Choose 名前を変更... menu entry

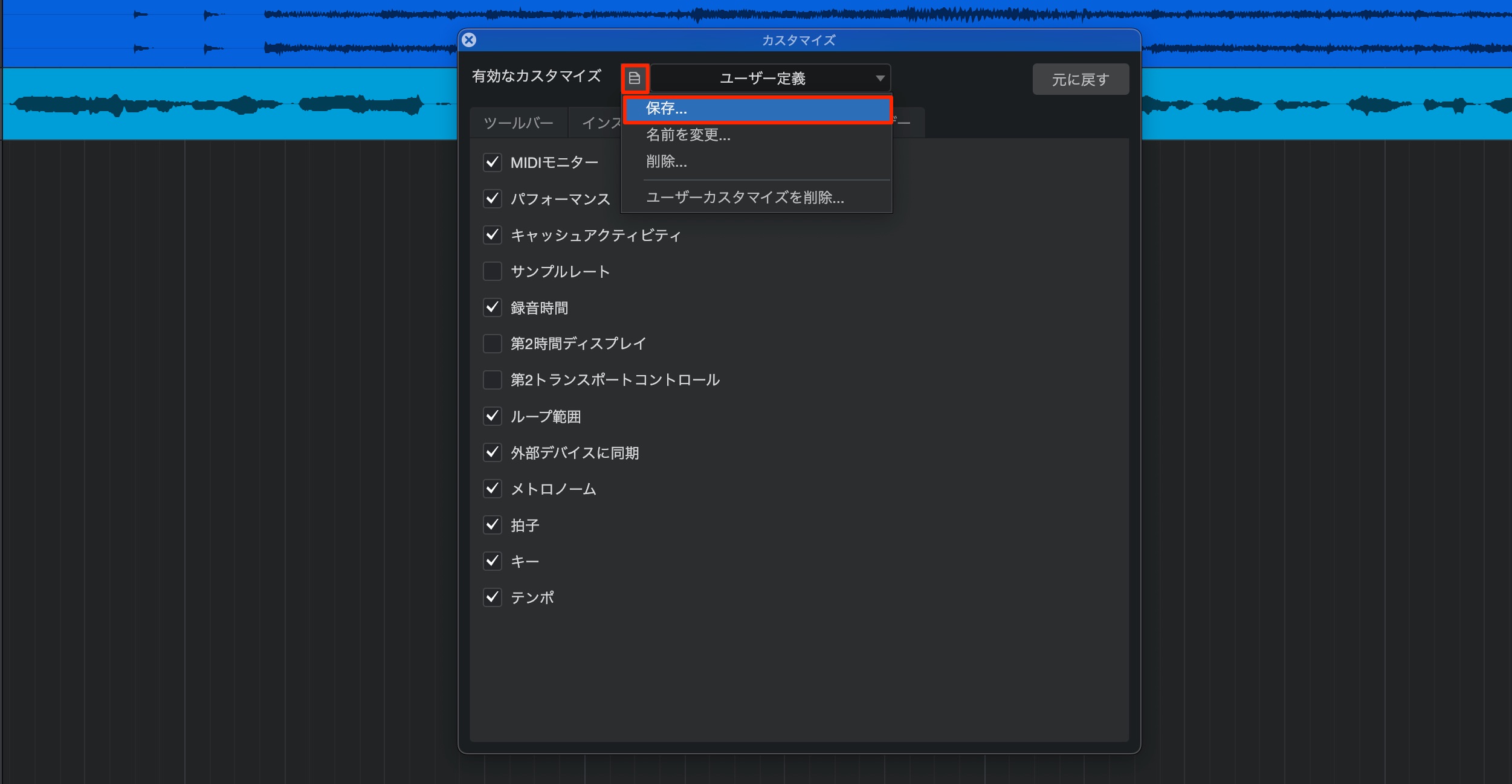pos(757,135)
